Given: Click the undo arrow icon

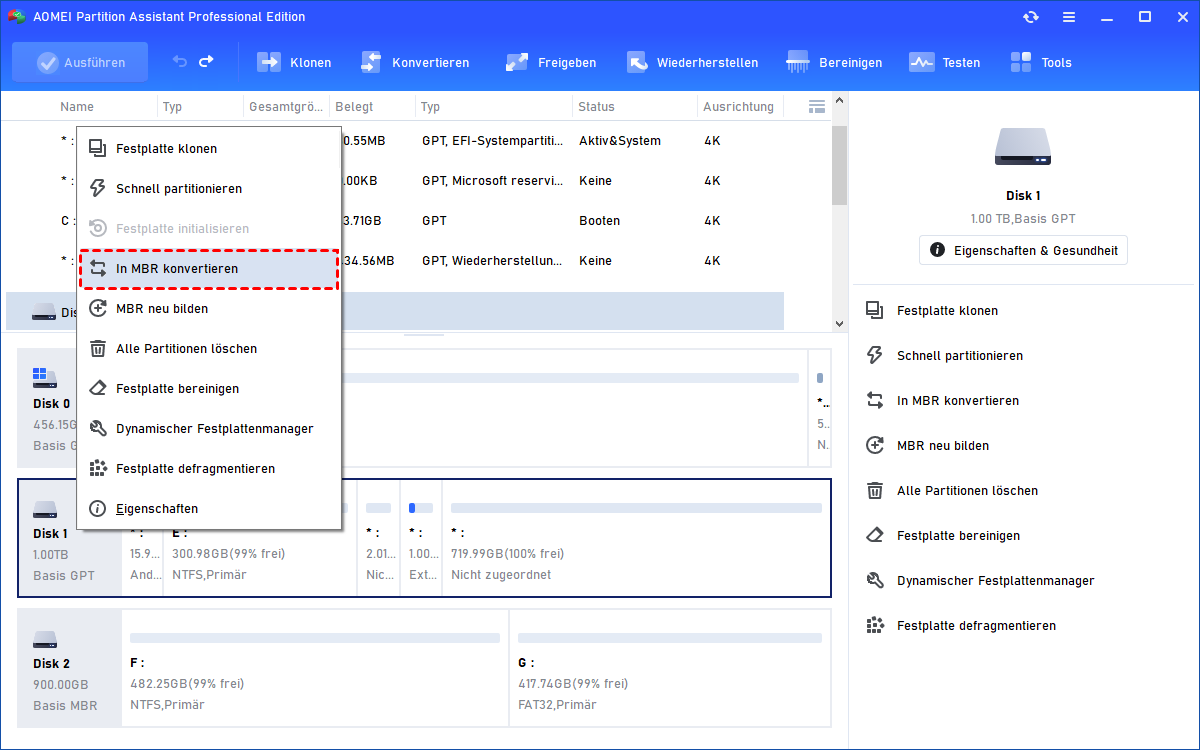Looking at the screenshot, I should pos(180,62).
